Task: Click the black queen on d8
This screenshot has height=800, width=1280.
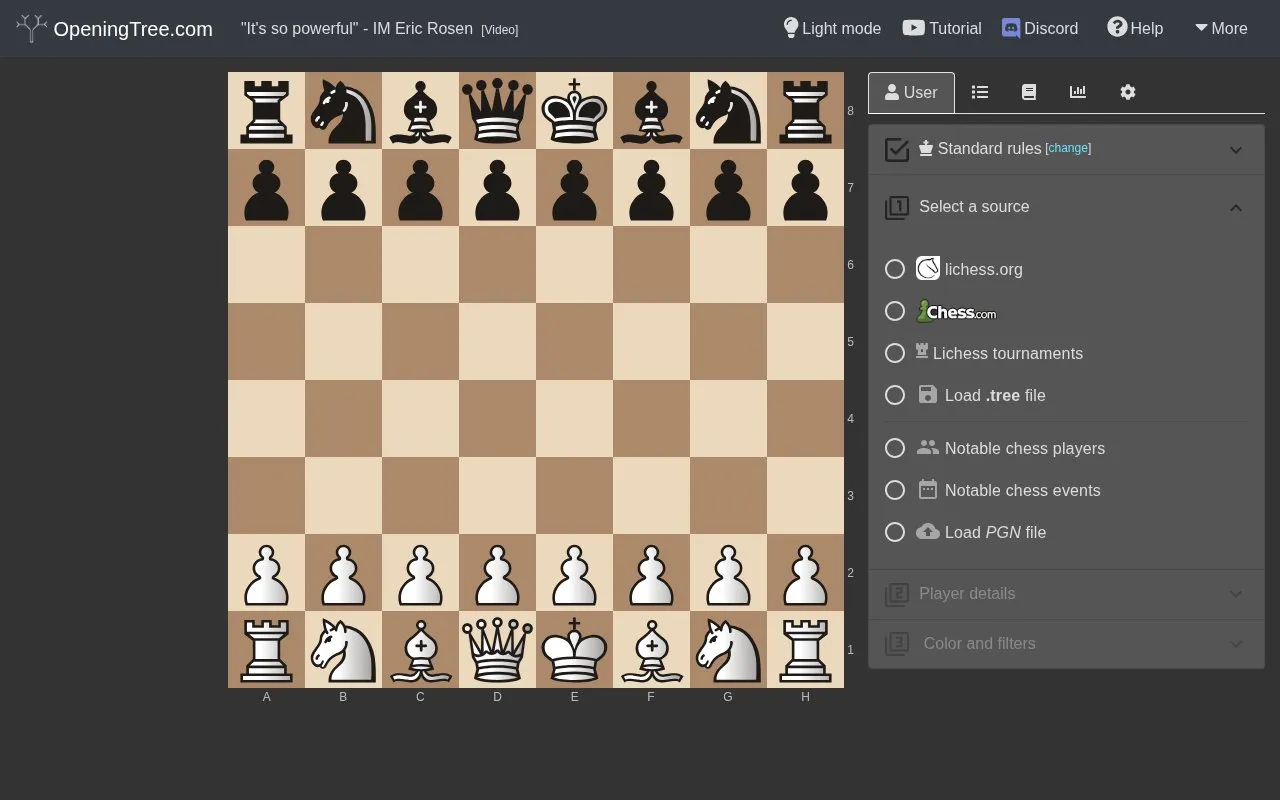Action: coord(497,110)
